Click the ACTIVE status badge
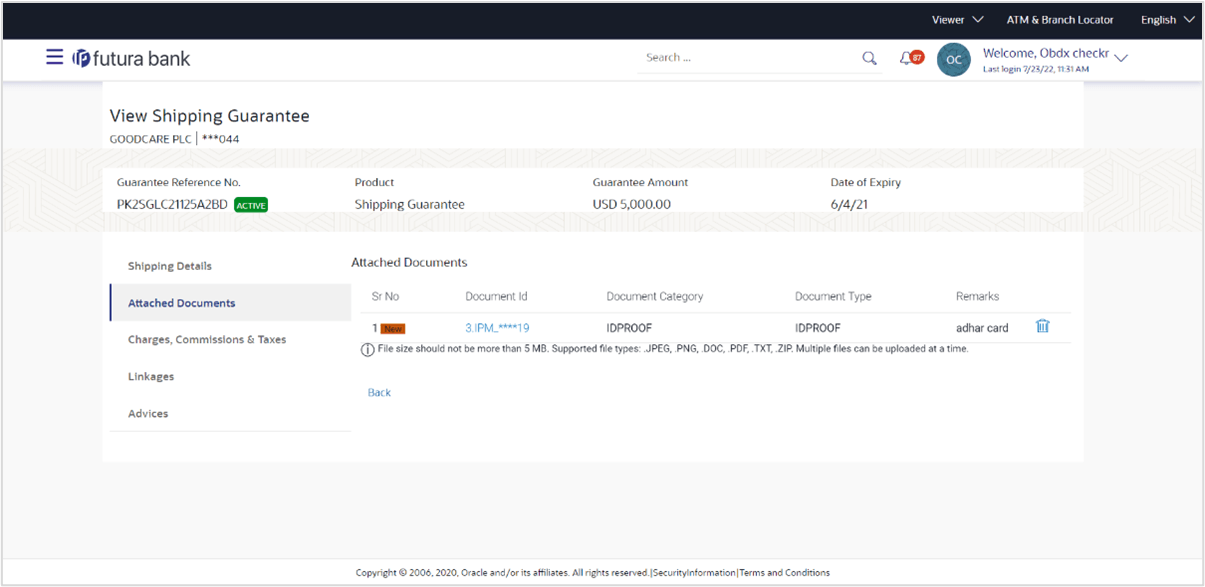 point(251,205)
